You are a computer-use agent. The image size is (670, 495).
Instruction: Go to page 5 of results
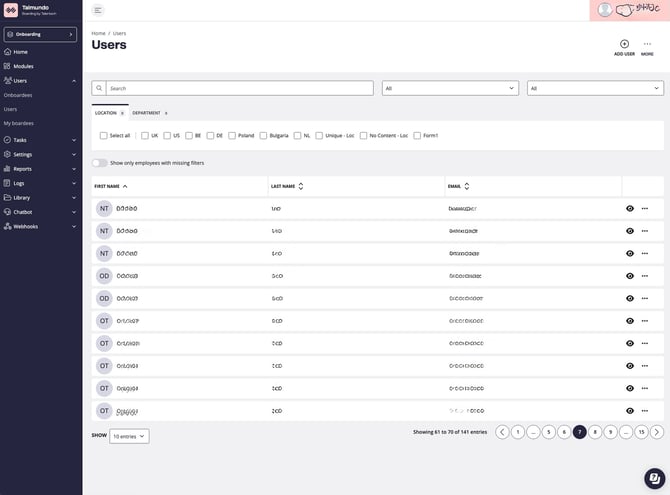point(549,432)
